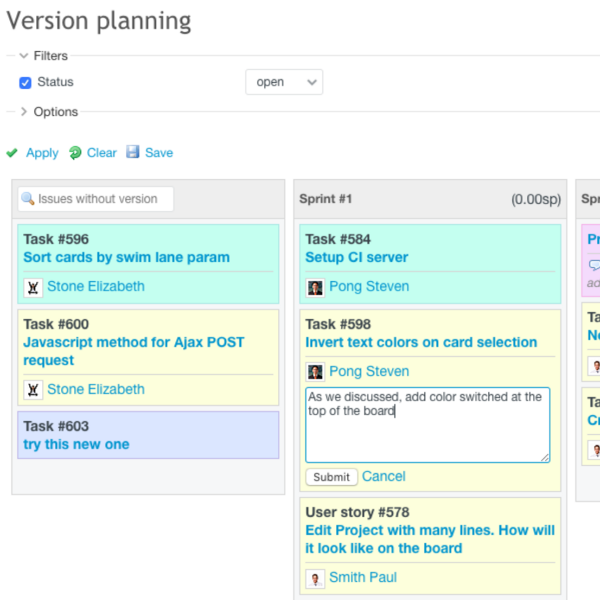This screenshot has width=600, height=600.
Task: Expand the Options section
Action: [24, 112]
